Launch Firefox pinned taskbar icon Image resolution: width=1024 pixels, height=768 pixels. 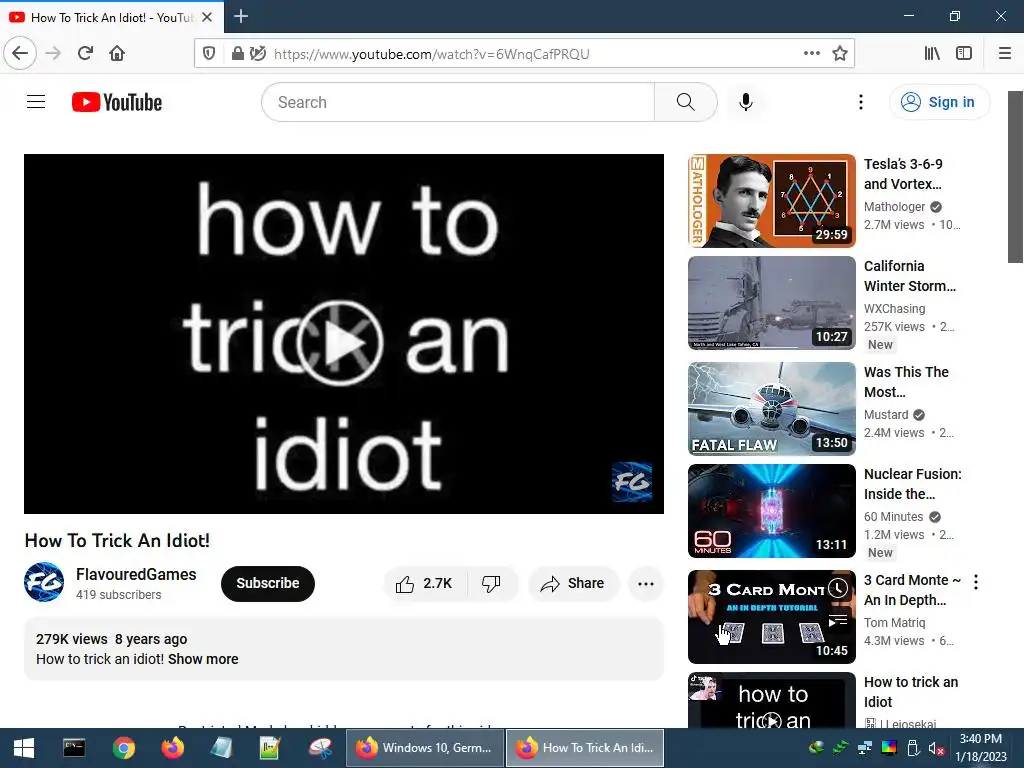point(172,748)
